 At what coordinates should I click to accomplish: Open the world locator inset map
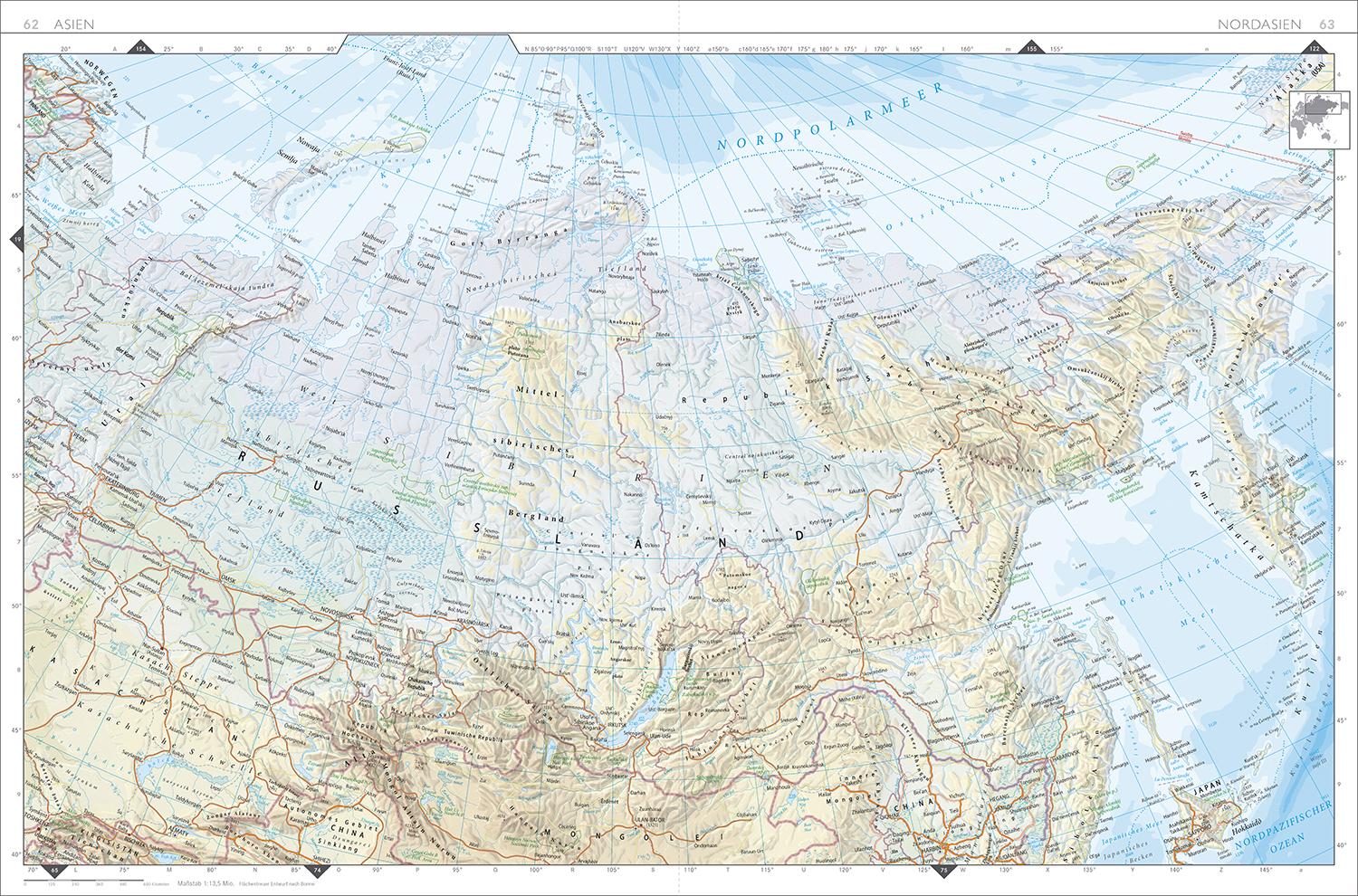pyautogui.click(x=1313, y=119)
